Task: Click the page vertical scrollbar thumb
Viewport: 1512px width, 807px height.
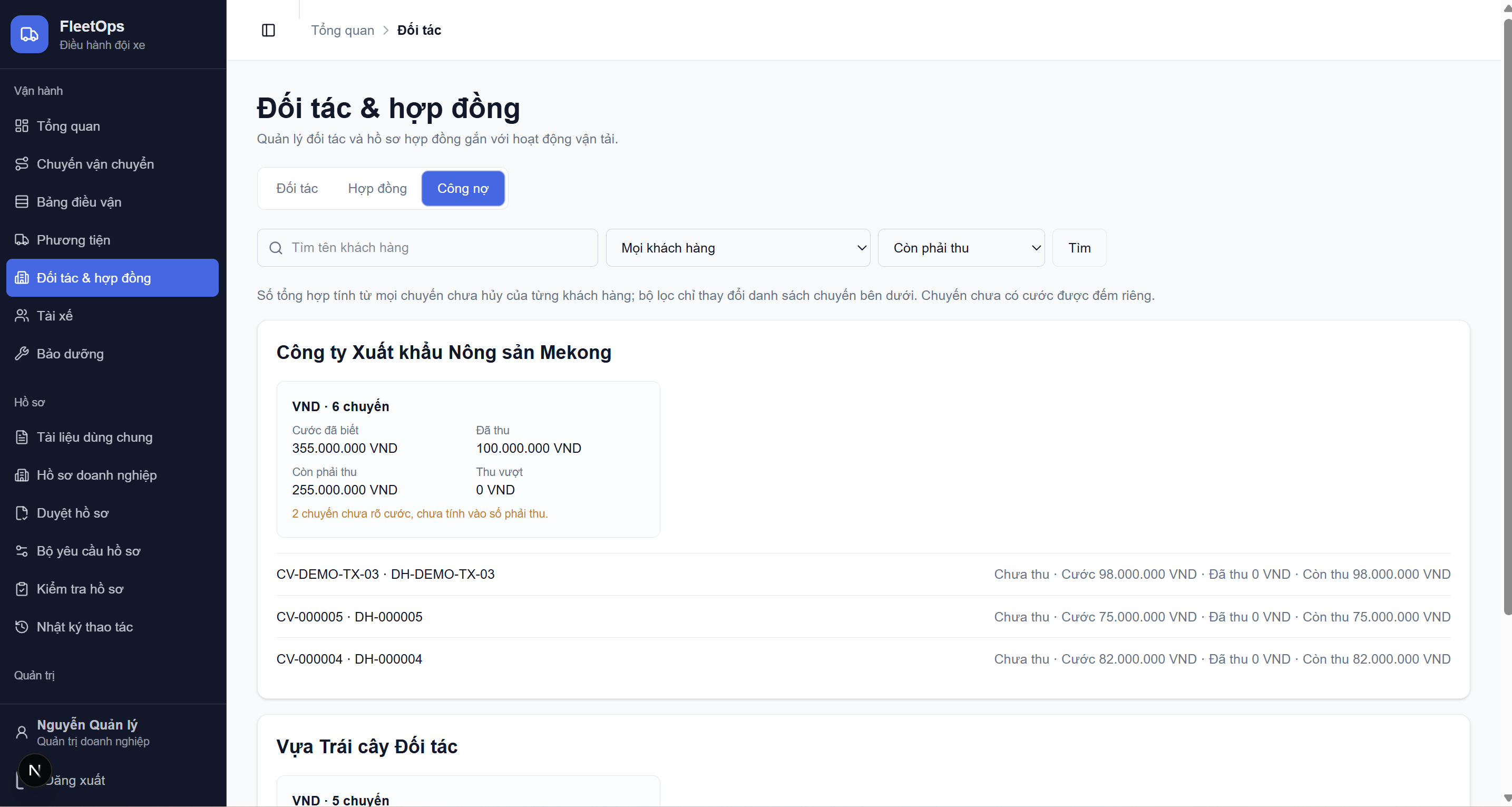Action: pos(1507,317)
